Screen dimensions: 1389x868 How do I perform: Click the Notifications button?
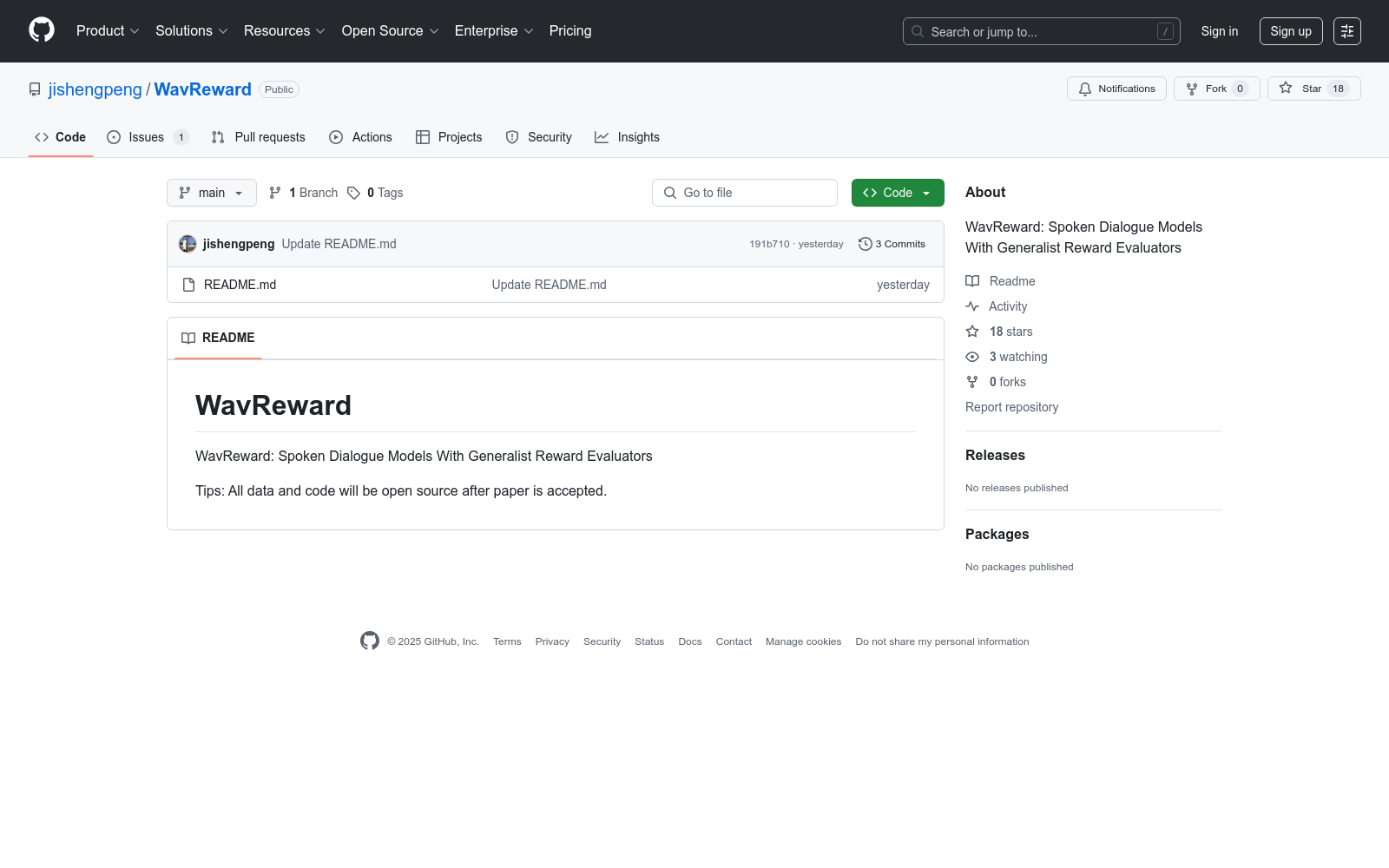1116,89
